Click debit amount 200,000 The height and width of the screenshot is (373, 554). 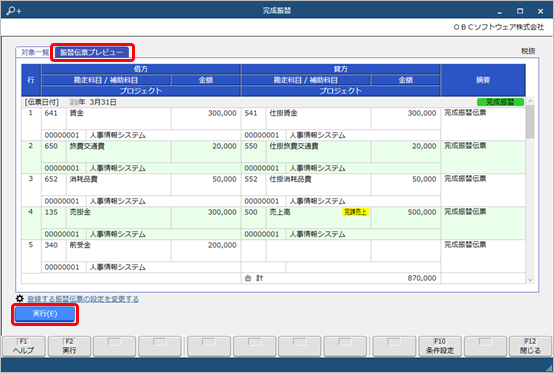(222, 245)
